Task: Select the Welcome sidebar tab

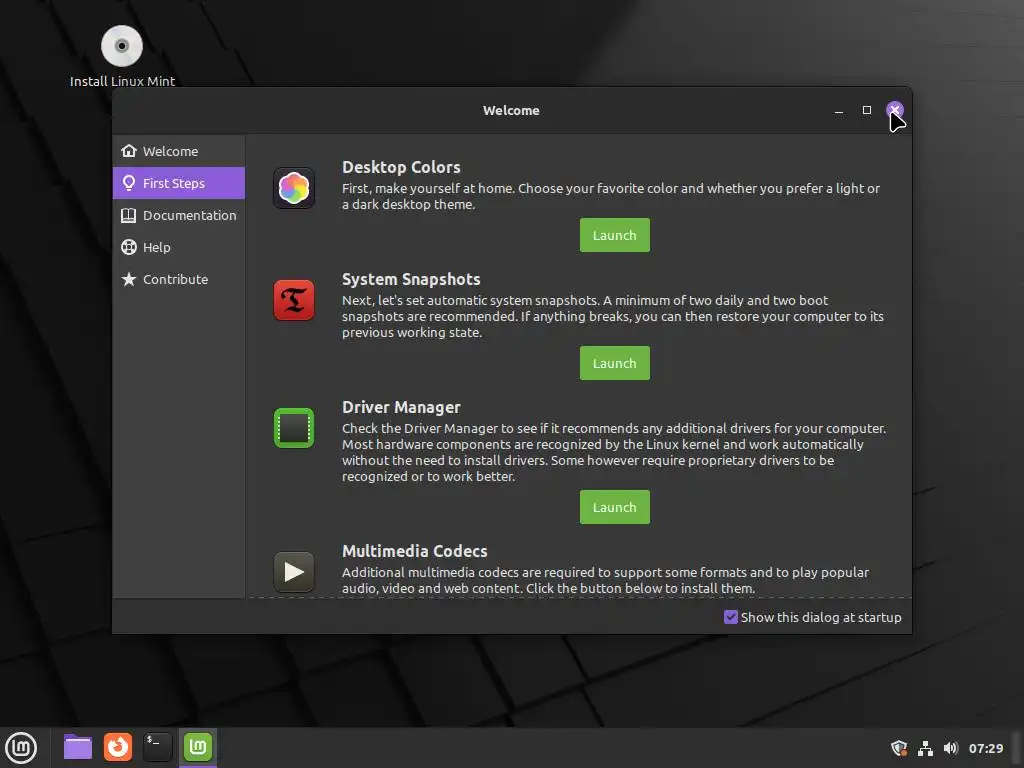Action: (179, 151)
